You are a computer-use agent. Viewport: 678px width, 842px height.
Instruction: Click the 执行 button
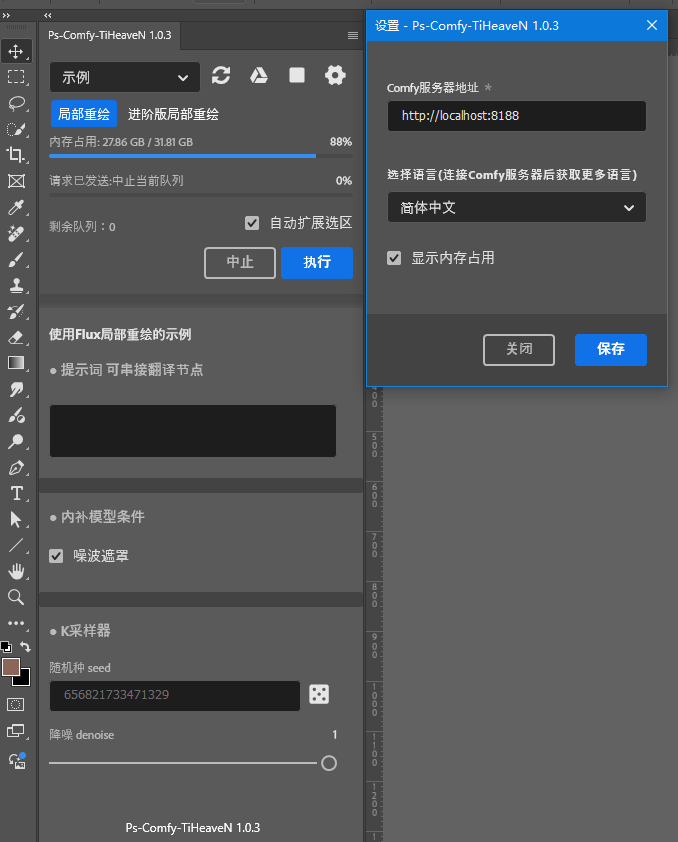(317, 263)
